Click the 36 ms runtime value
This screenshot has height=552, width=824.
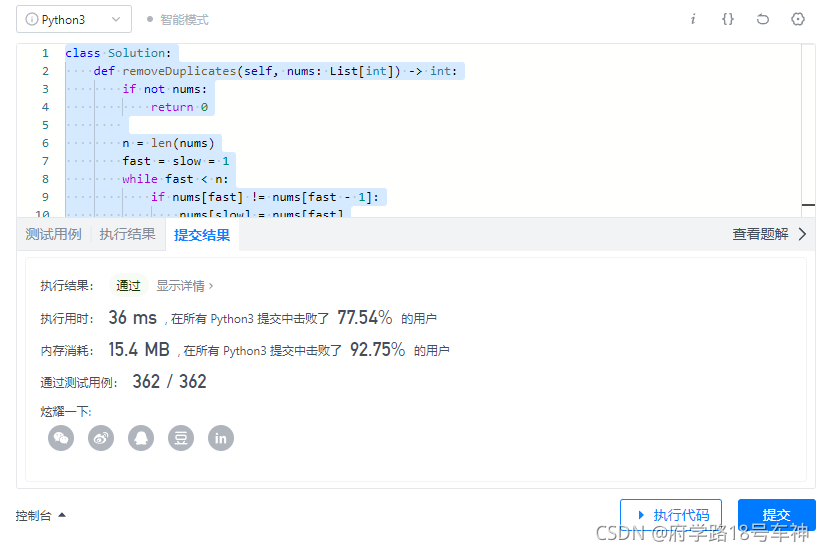coord(132,318)
